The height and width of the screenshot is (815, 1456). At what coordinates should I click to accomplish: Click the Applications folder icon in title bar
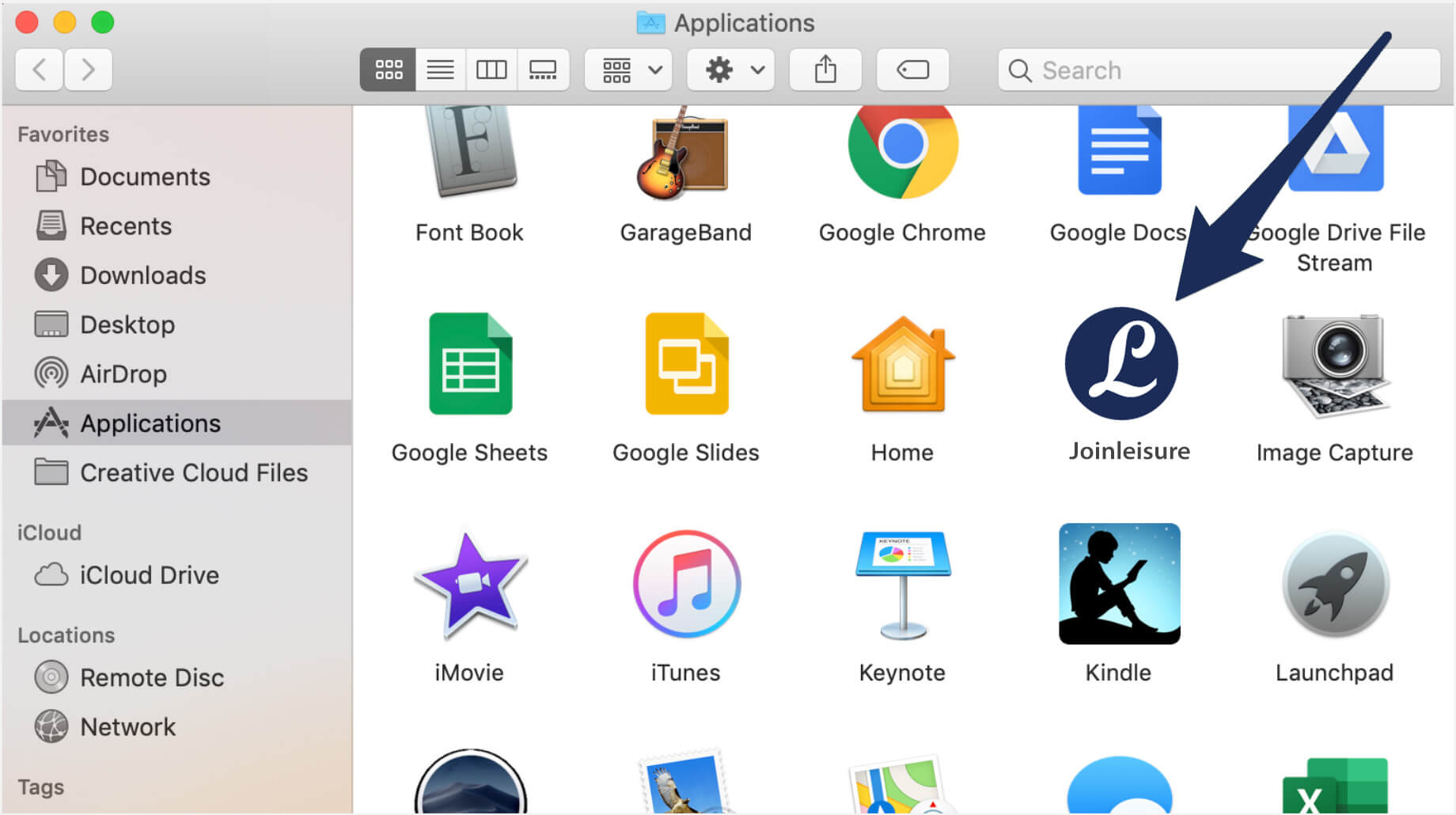pos(650,22)
